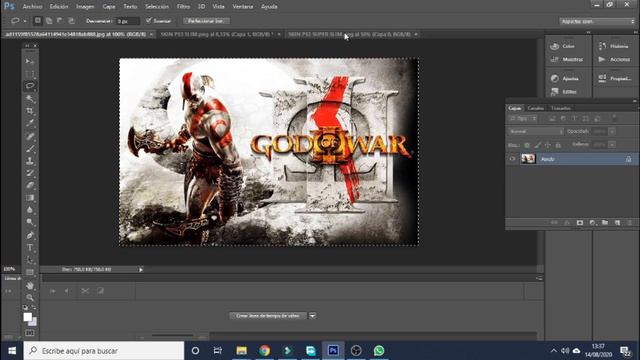Open the Imagen menu
640x360 pixels.
pos(85,7)
